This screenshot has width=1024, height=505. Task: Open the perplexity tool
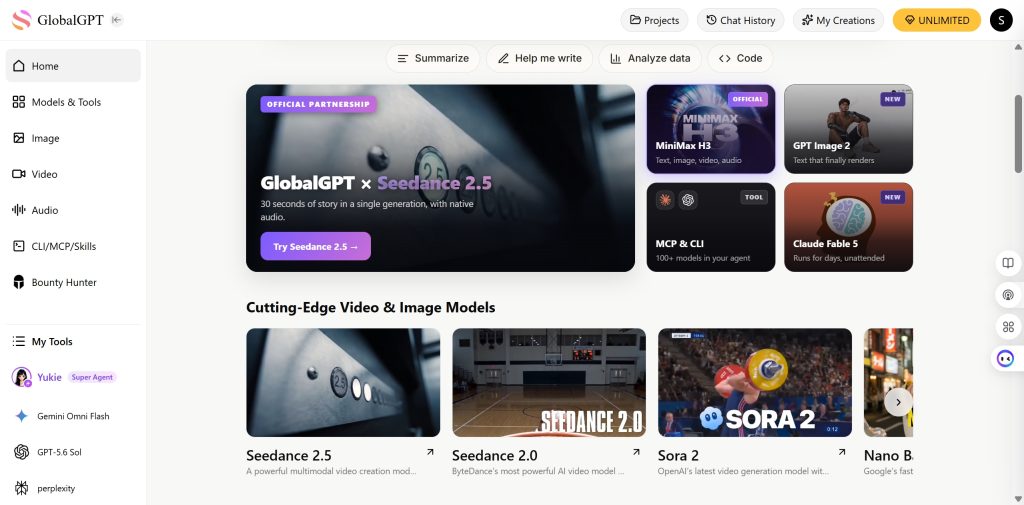pyautogui.click(x=73, y=488)
